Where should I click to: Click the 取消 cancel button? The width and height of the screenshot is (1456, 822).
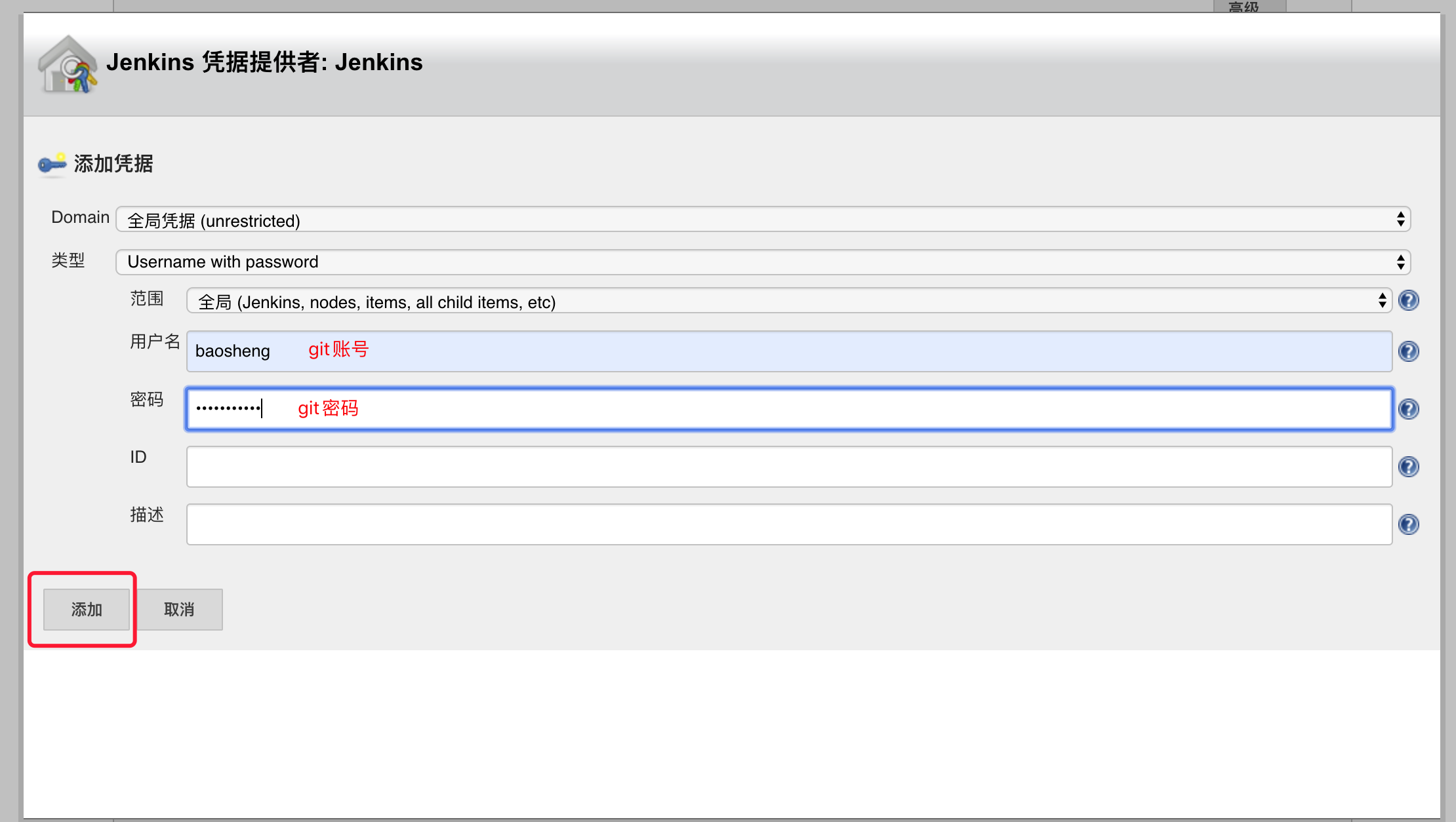click(x=179, y=610)
